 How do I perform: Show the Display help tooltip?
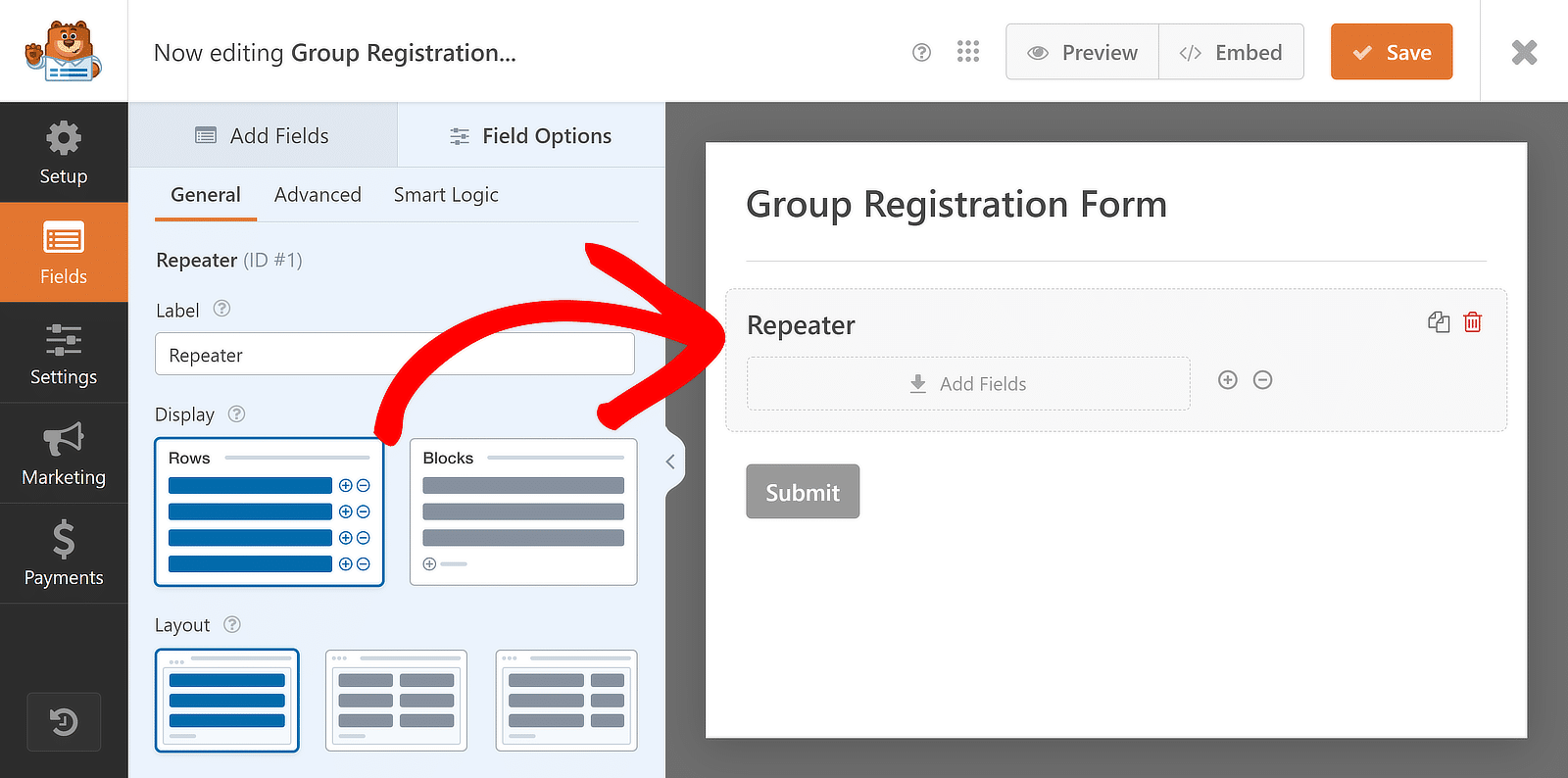point(236,414)
